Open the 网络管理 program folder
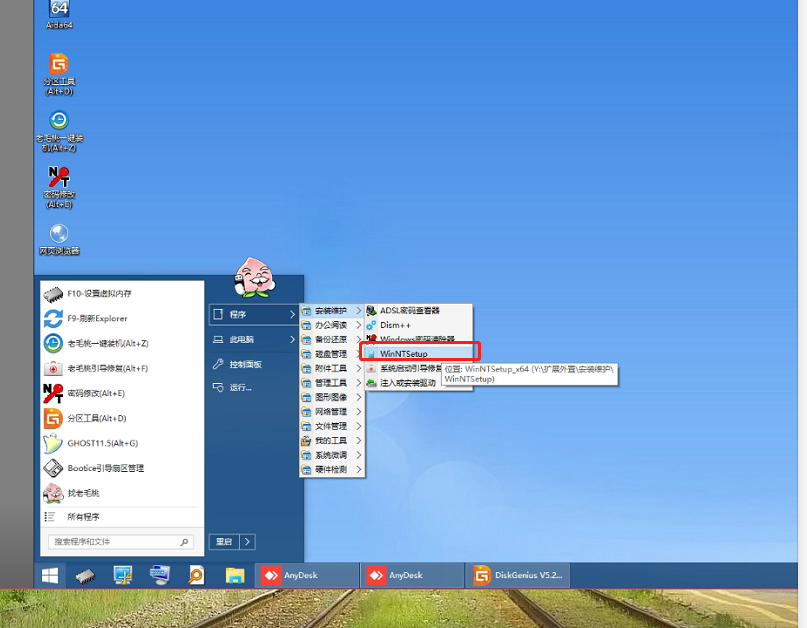Screen dimensions: 807x628 (332, 412)
